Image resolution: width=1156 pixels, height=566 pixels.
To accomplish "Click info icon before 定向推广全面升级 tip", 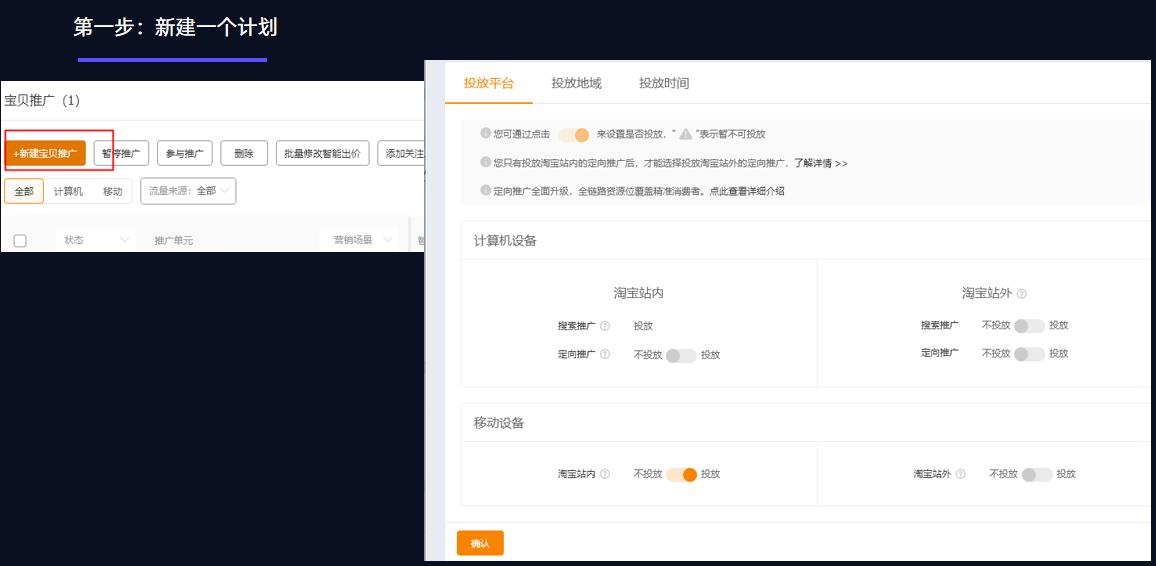I will [x=485, y=190].
